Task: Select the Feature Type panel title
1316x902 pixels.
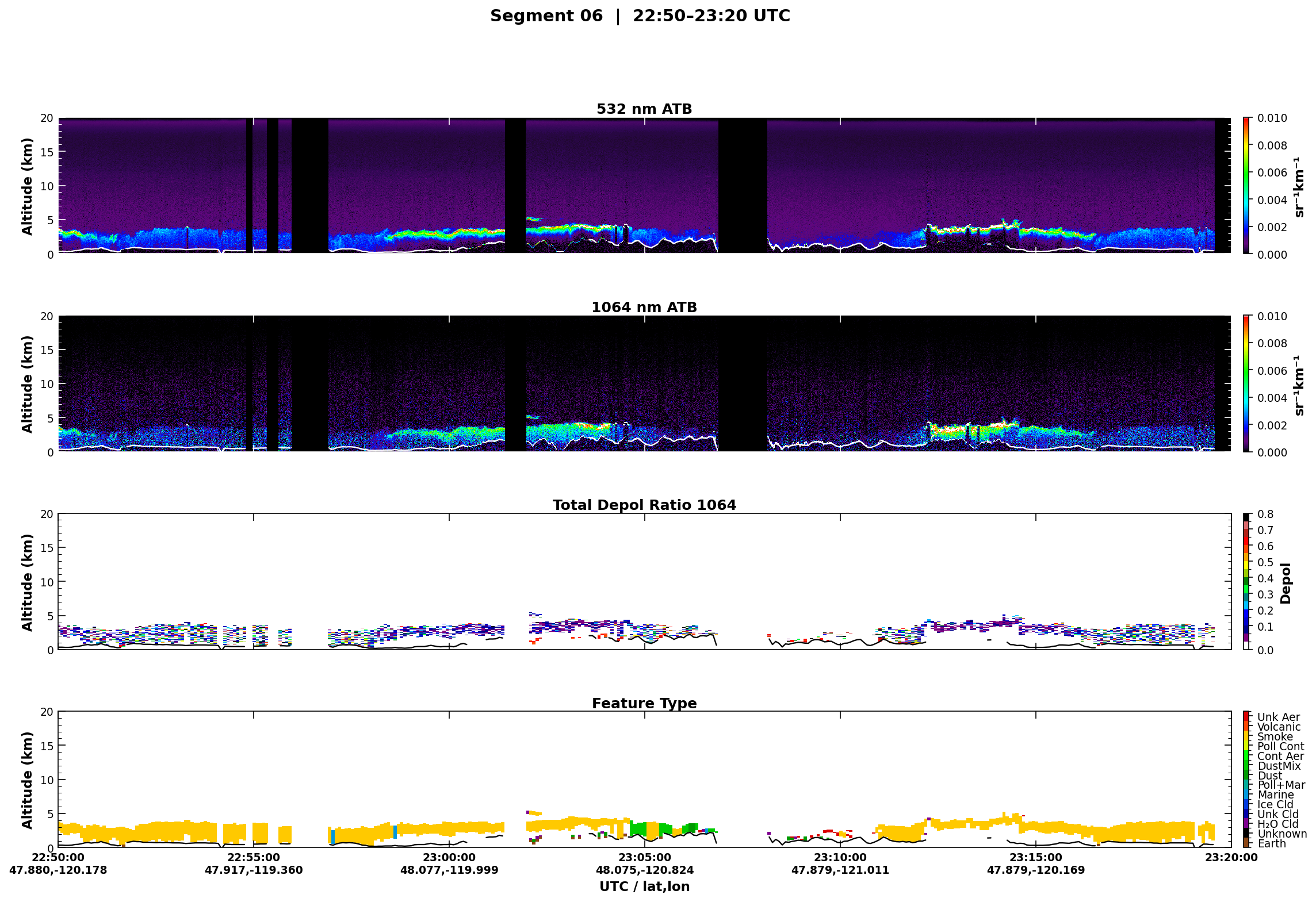Action: tap(644, 703)
